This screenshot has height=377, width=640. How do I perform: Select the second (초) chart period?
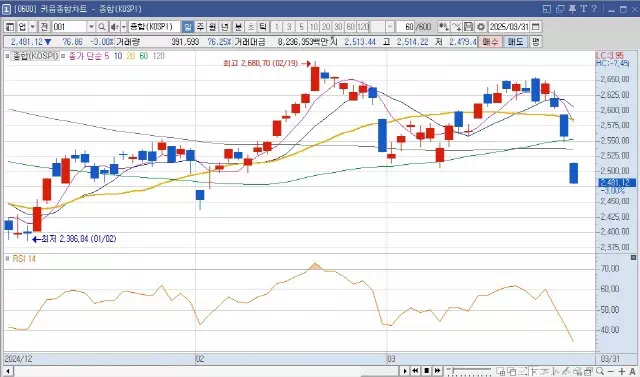click(251, 27)
